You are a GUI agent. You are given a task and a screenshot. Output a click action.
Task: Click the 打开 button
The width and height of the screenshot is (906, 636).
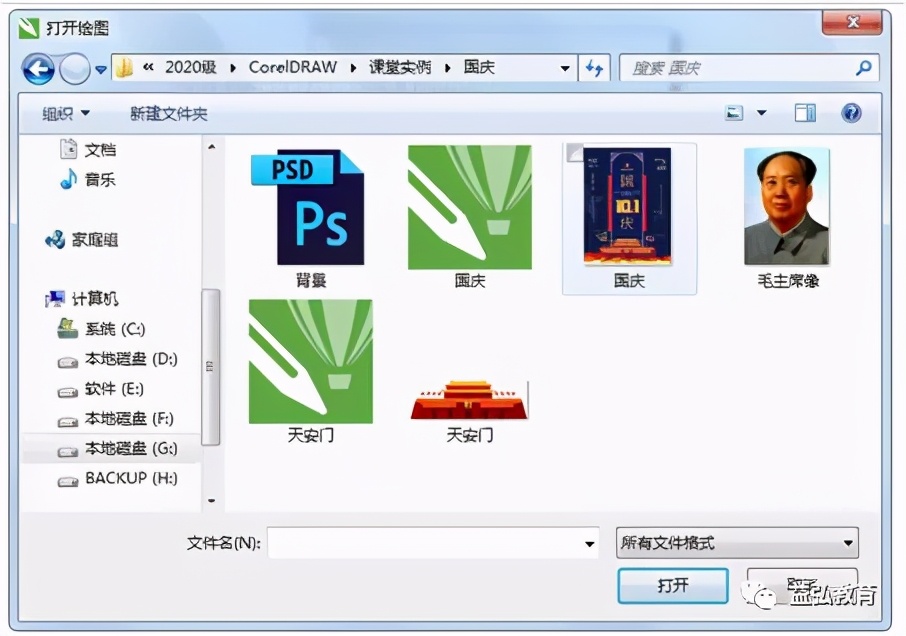tap(672, 587)
